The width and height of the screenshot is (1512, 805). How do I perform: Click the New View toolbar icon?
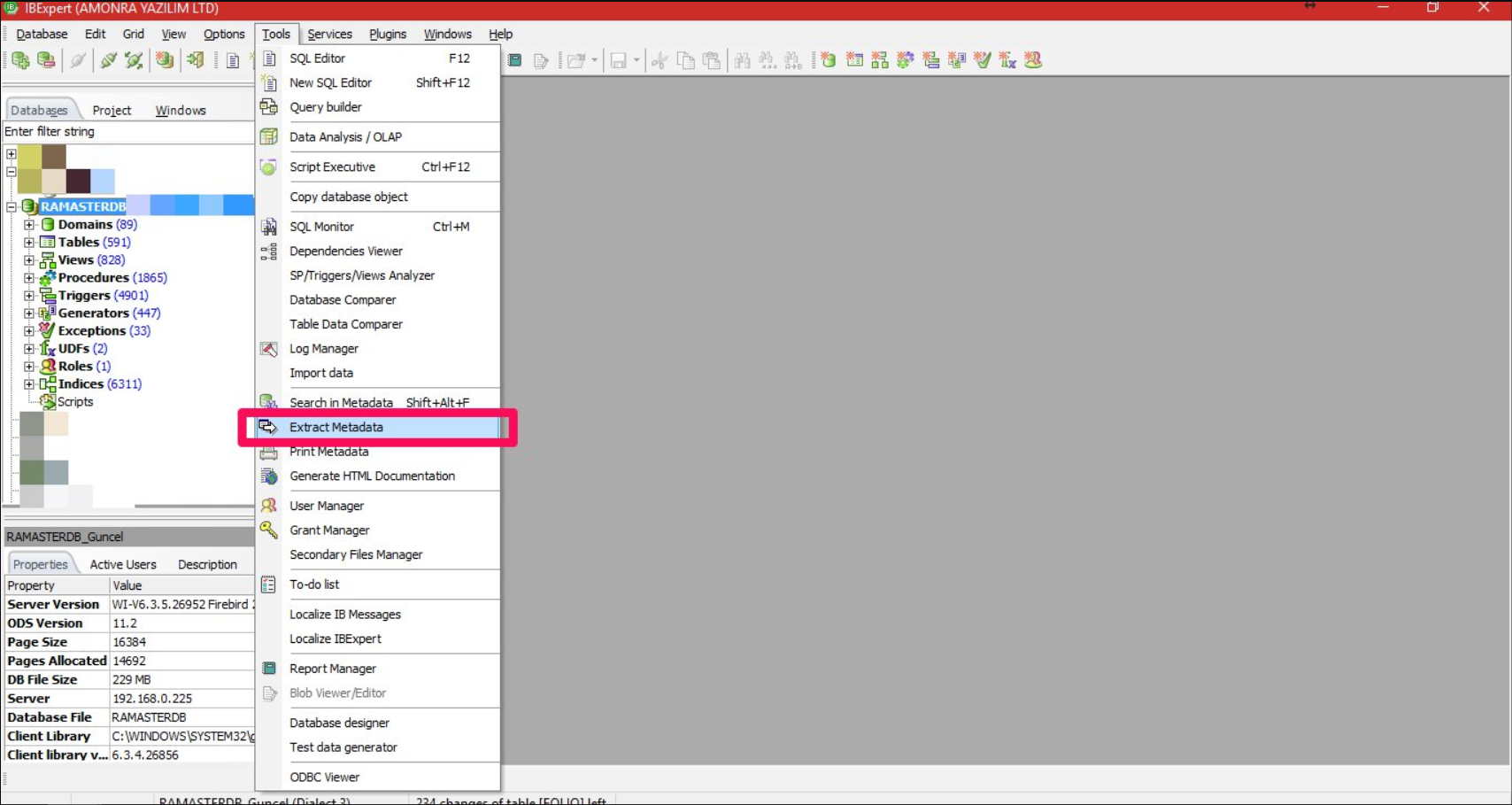880,60
